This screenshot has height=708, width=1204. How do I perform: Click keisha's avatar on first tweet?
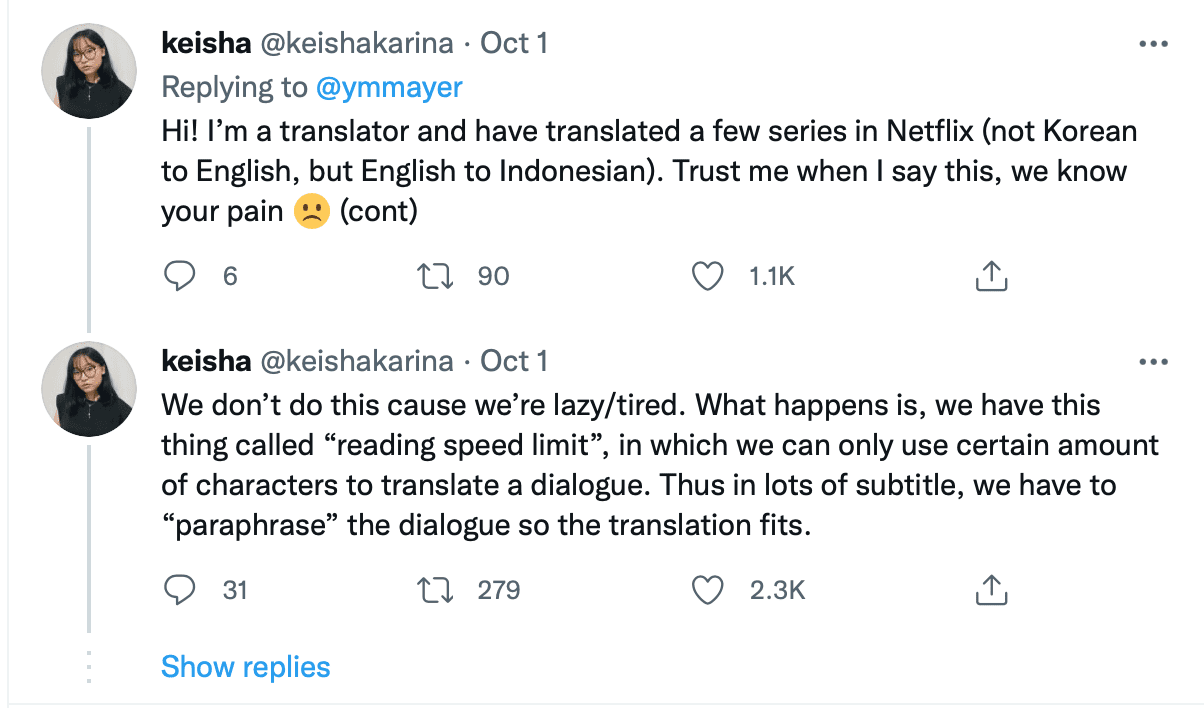click(88, 71)
